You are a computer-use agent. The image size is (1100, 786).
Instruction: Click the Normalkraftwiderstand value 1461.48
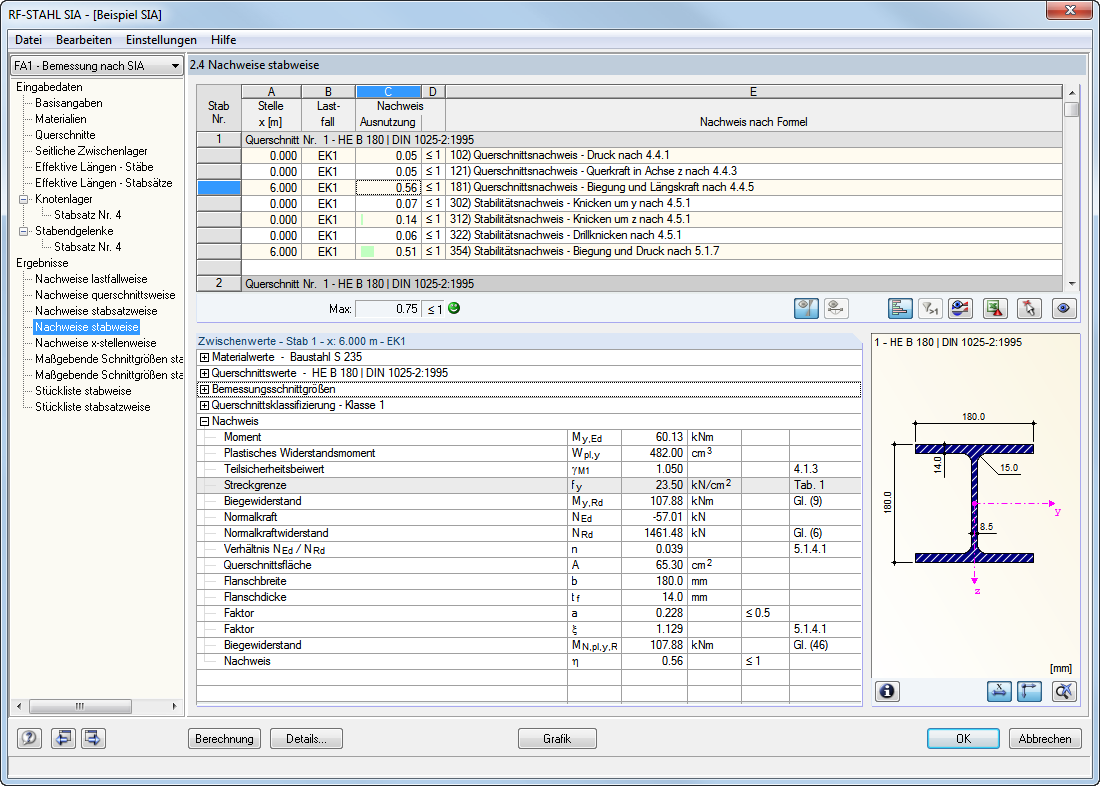click(x=654, y=533)
